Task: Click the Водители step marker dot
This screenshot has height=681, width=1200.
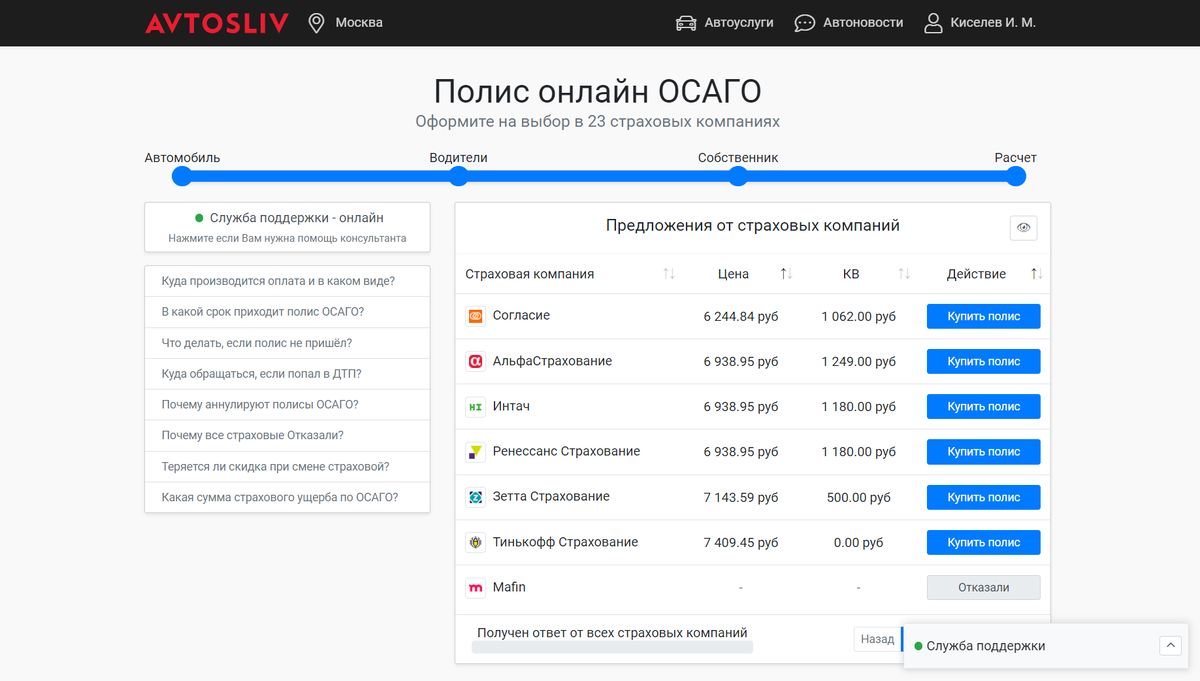Action: click(x=458, y=176)
